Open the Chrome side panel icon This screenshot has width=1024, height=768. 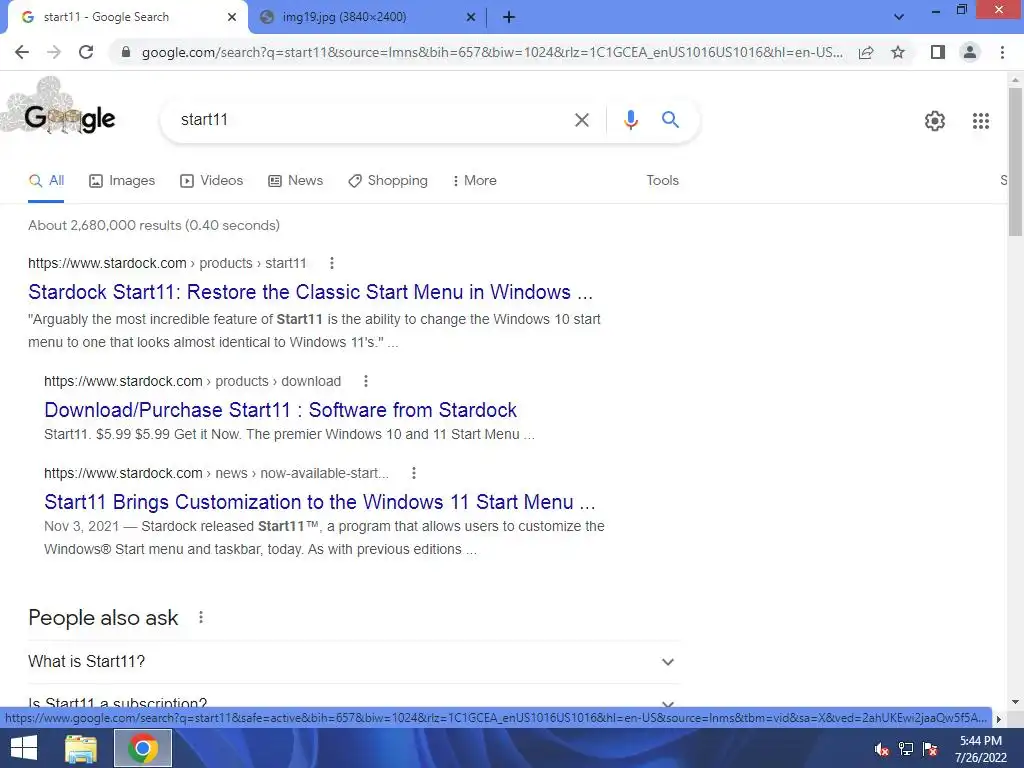tap(938, 52)
